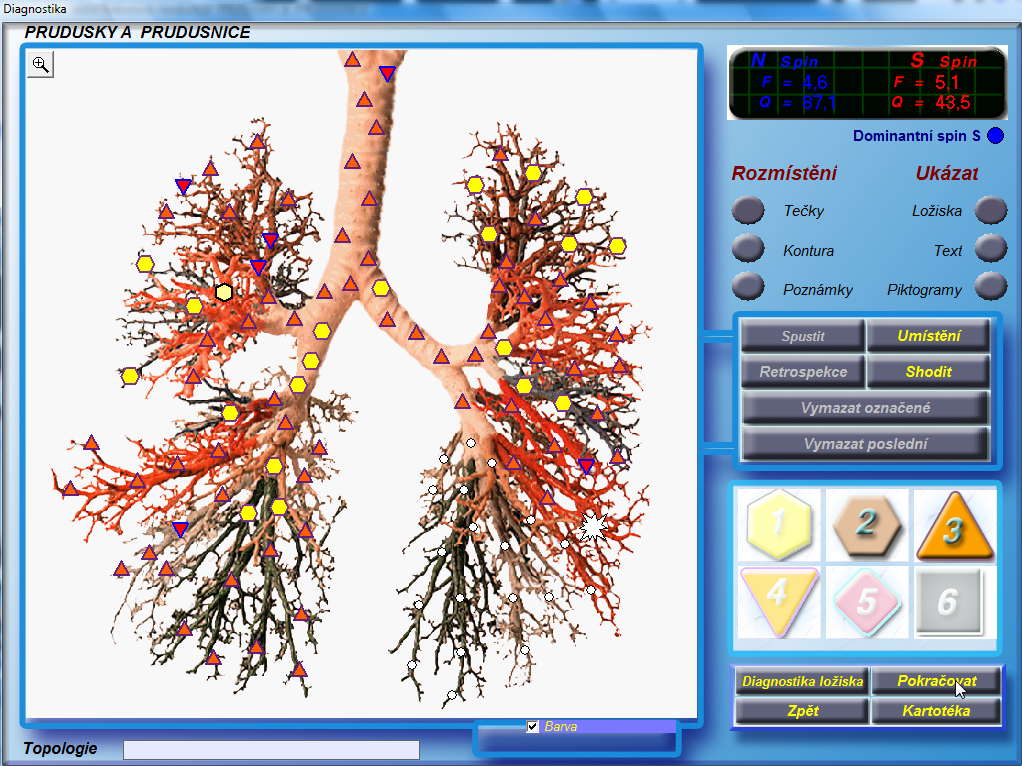
Task: Enable the Ložiska show toggle
Action: click(x=990, y=210)
